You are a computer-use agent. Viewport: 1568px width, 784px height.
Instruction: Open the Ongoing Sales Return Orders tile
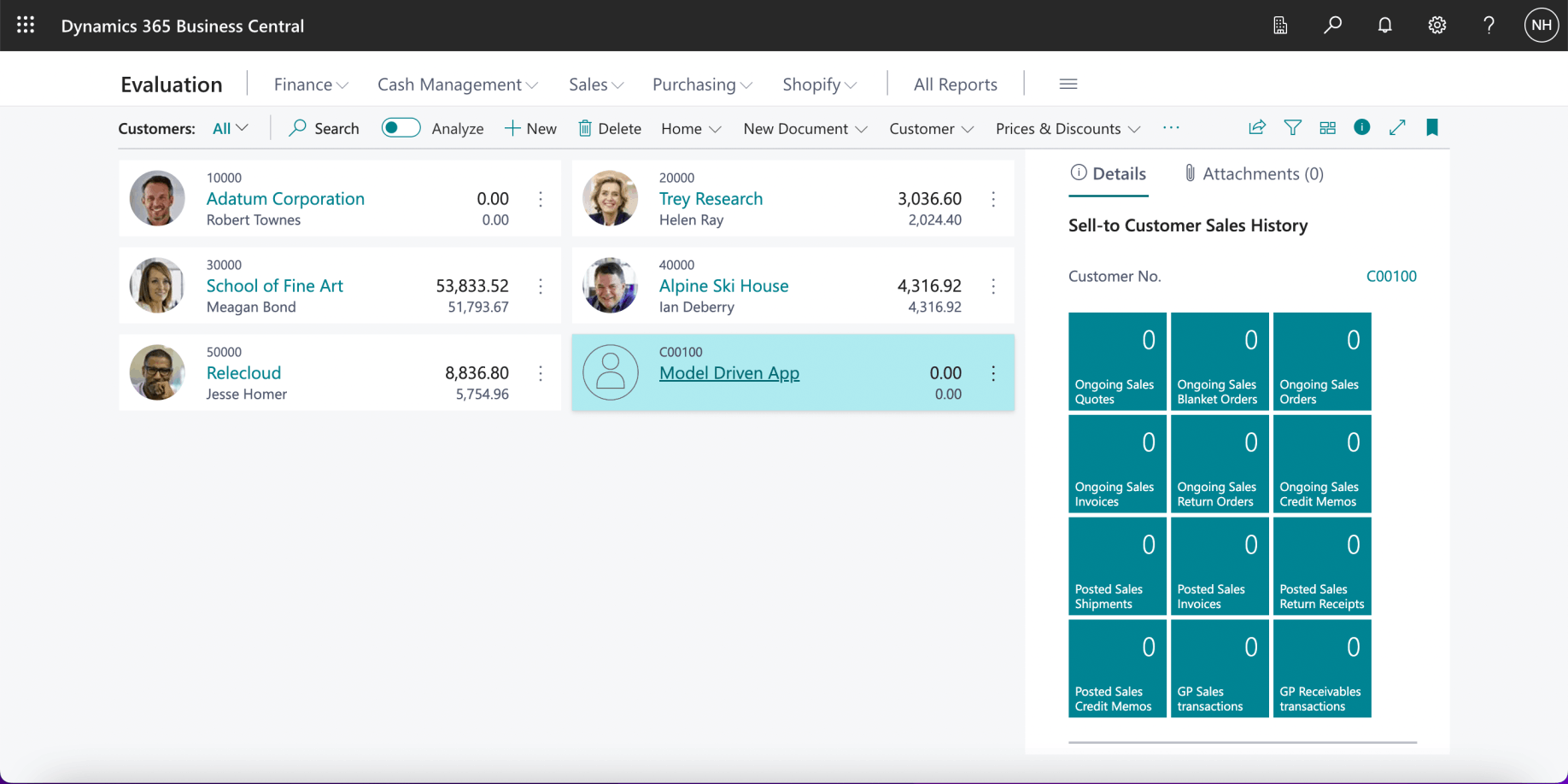(x=1220, y=464)
